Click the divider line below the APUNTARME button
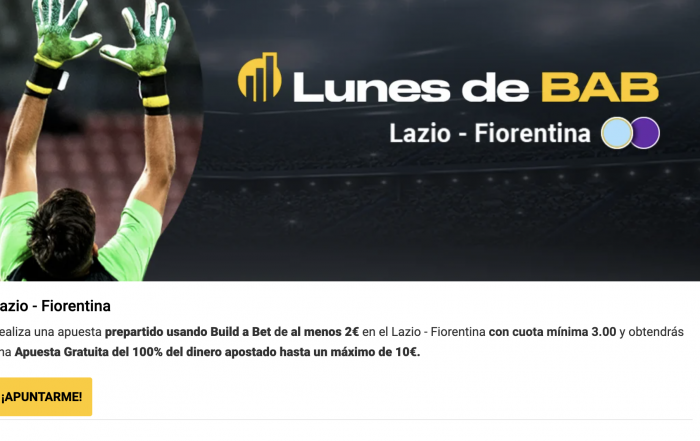Image resolution: width=700 pixels, height=441 pixels. 346,420
